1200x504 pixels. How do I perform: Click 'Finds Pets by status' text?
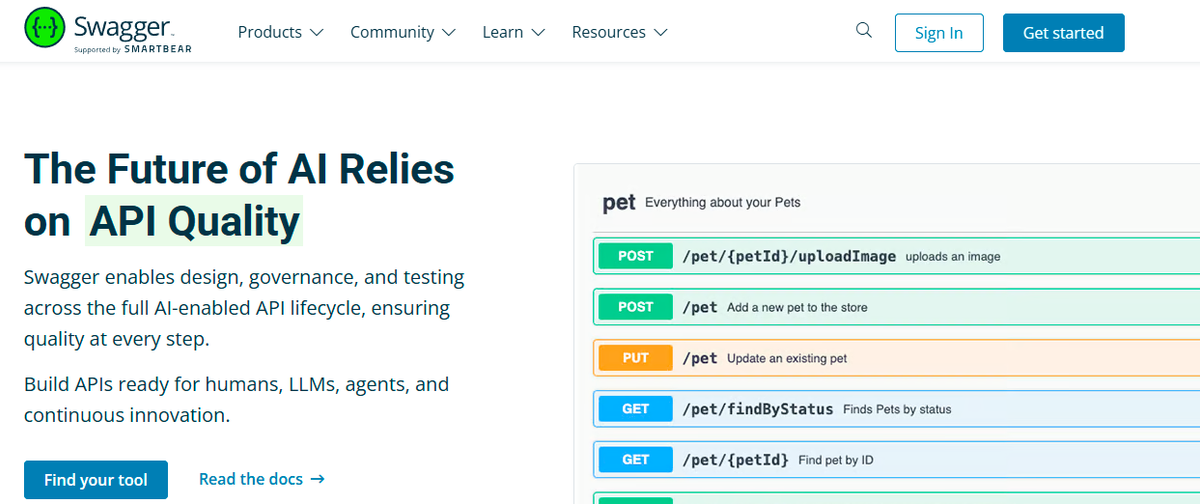click(897, 410)
